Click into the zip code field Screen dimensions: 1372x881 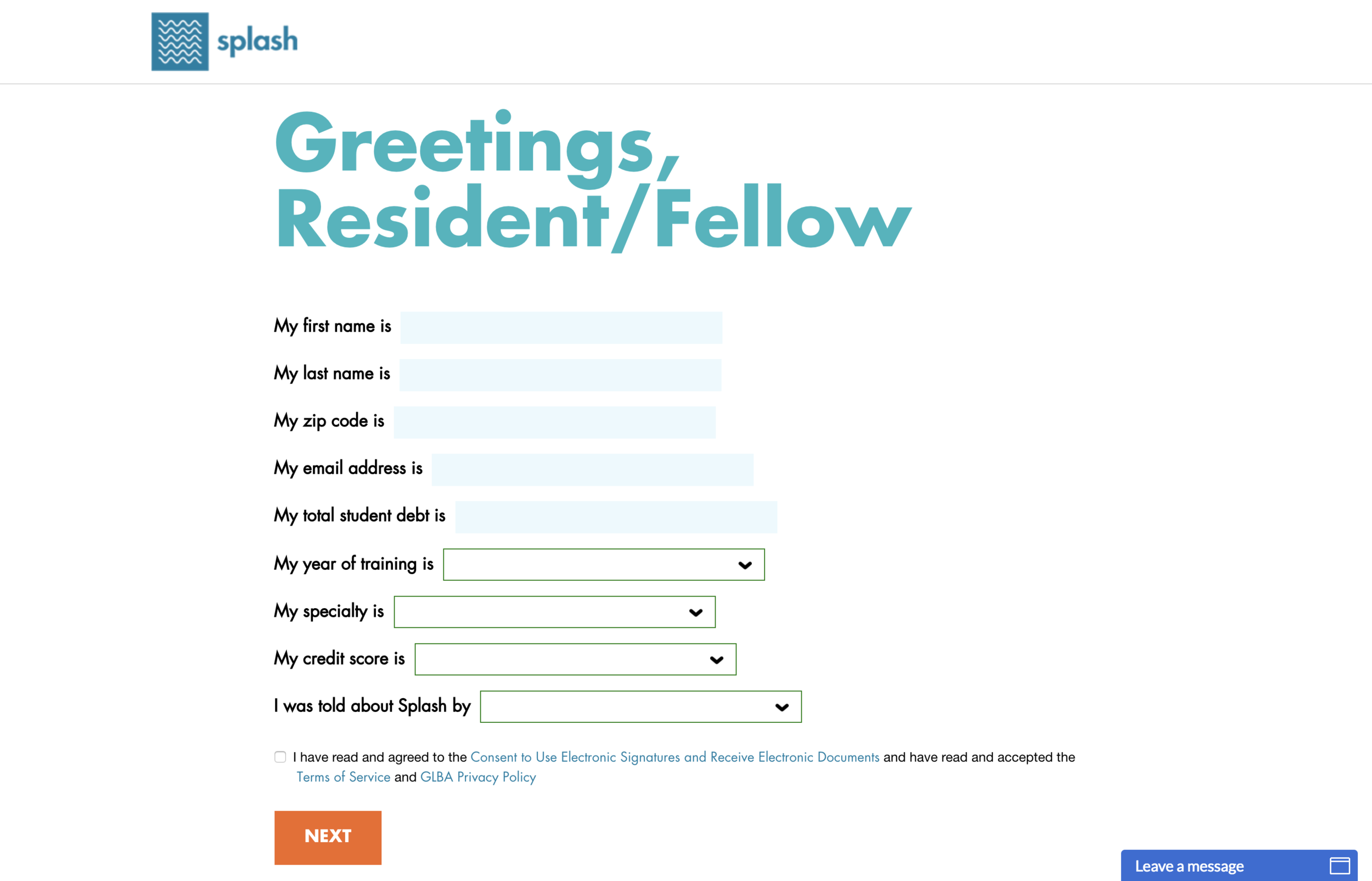(555, 423)
